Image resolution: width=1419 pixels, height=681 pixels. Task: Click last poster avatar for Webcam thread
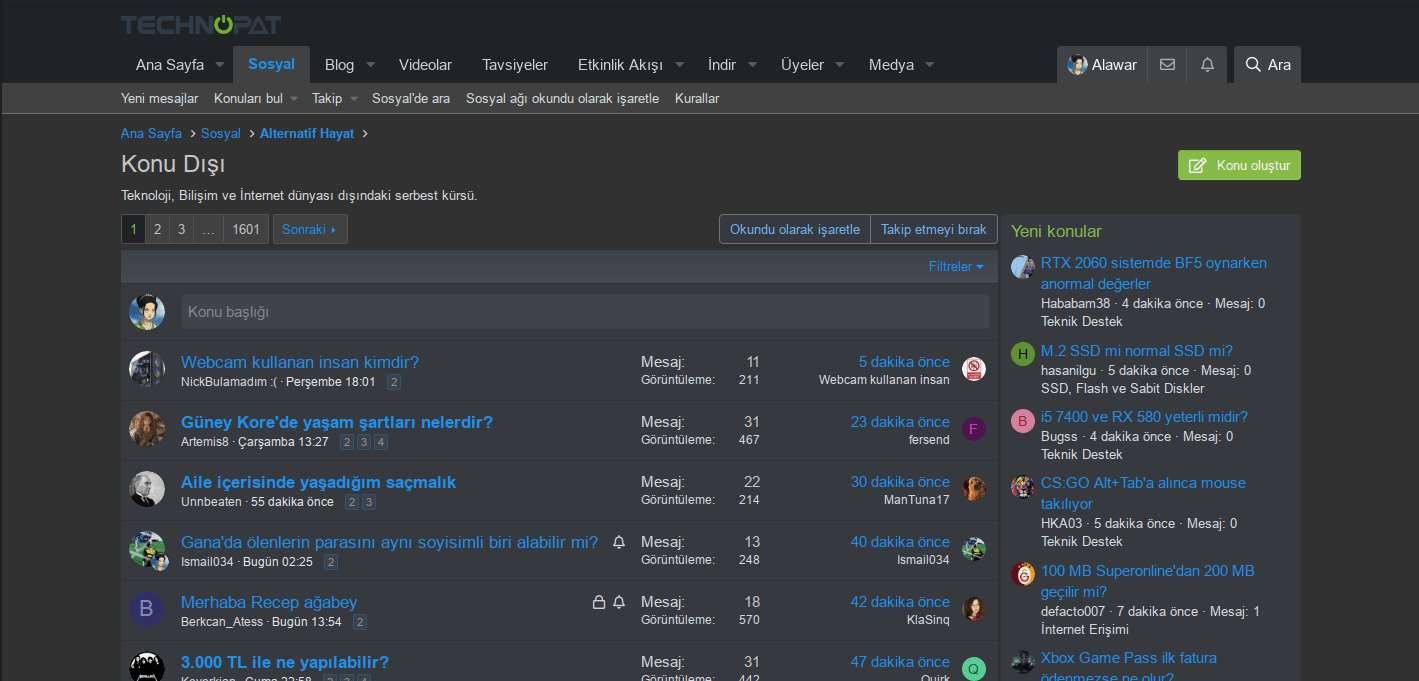974,369
